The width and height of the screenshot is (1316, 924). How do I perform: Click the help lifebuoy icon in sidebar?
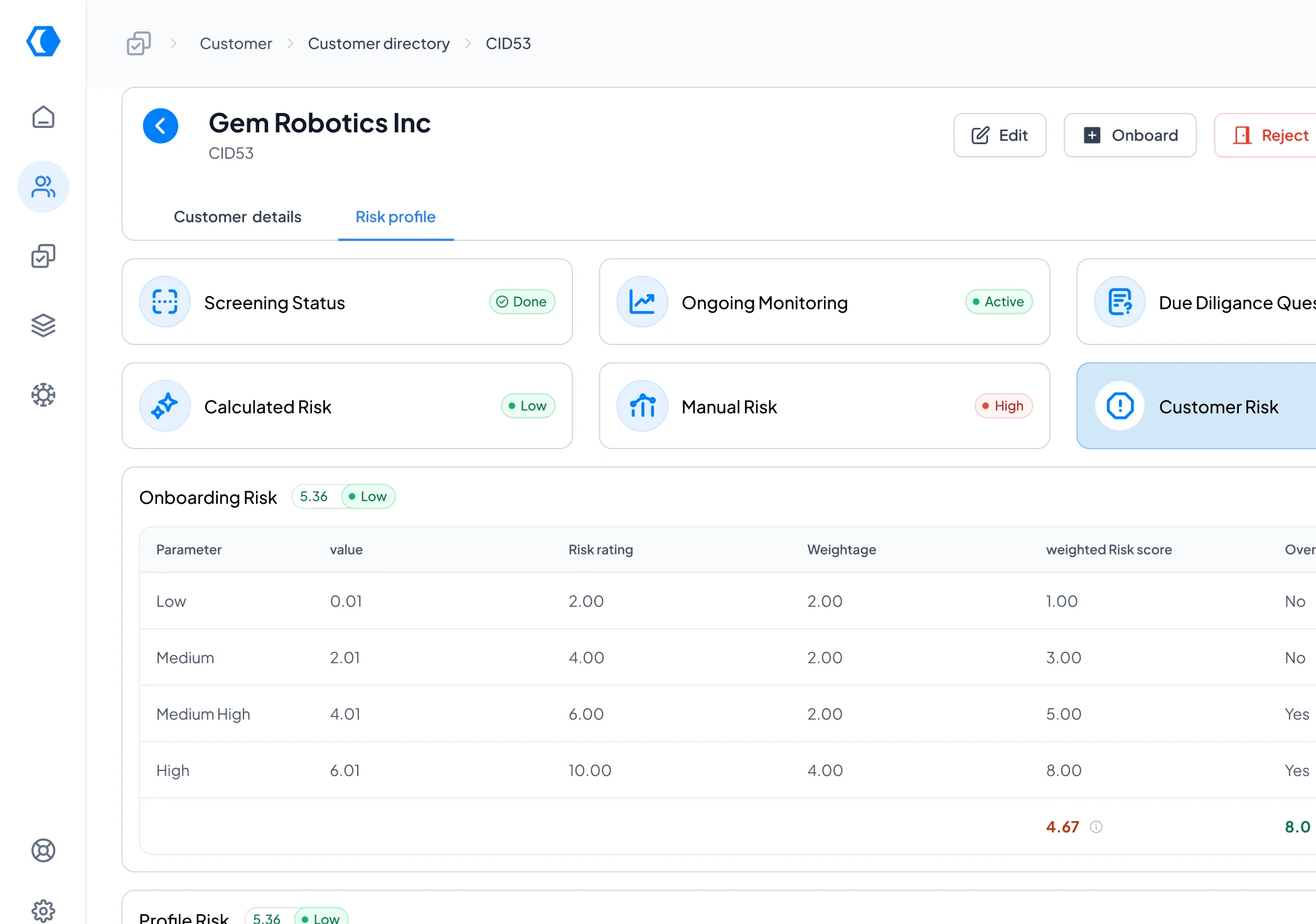(x=43, y=850)
